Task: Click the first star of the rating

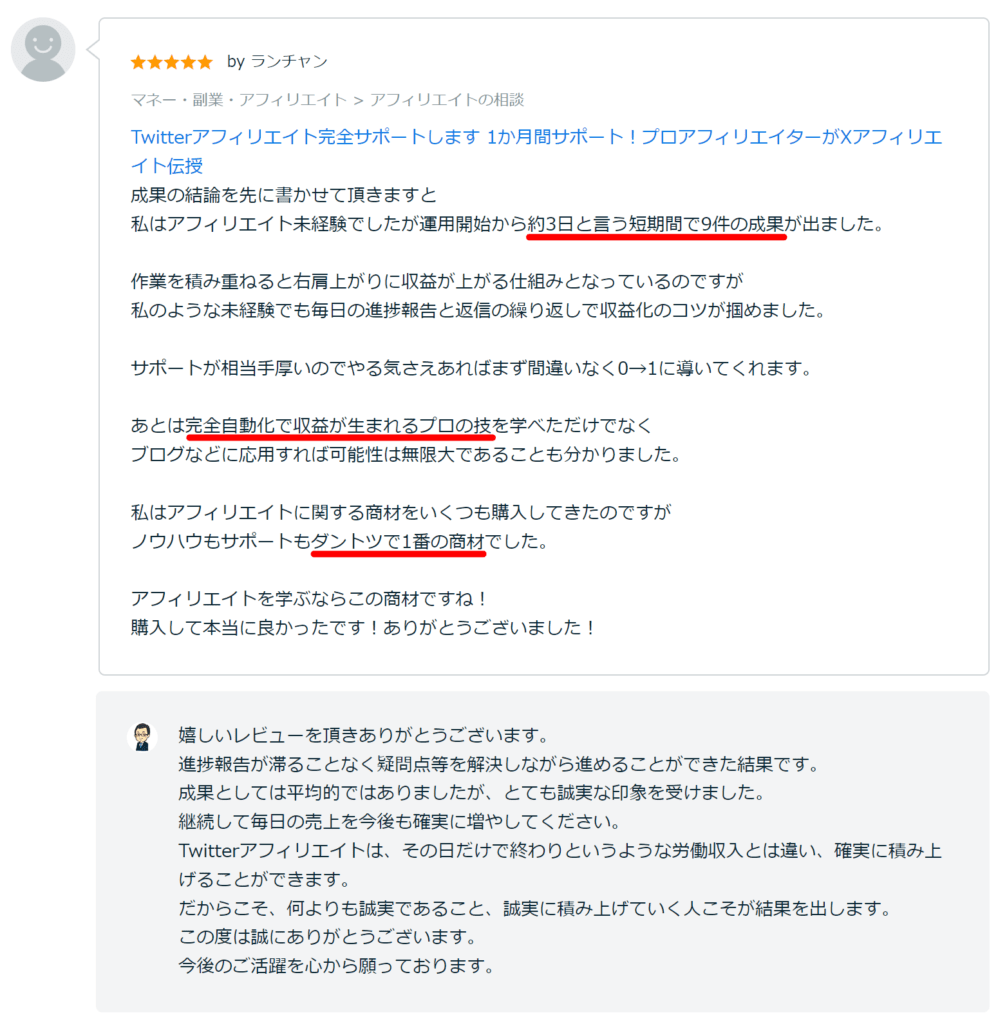Action: [139, 61]
